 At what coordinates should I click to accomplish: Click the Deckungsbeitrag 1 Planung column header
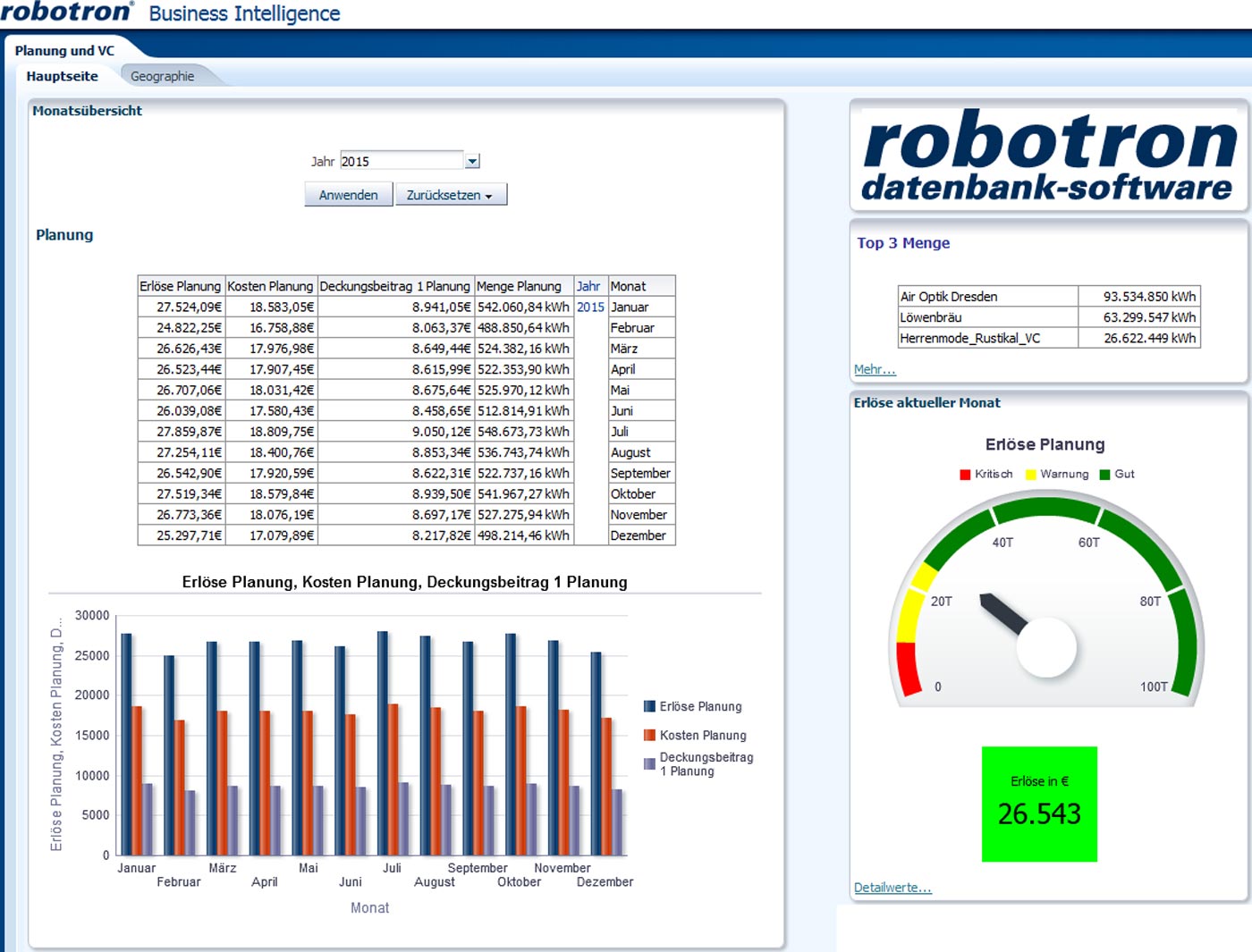coord(394,286)
